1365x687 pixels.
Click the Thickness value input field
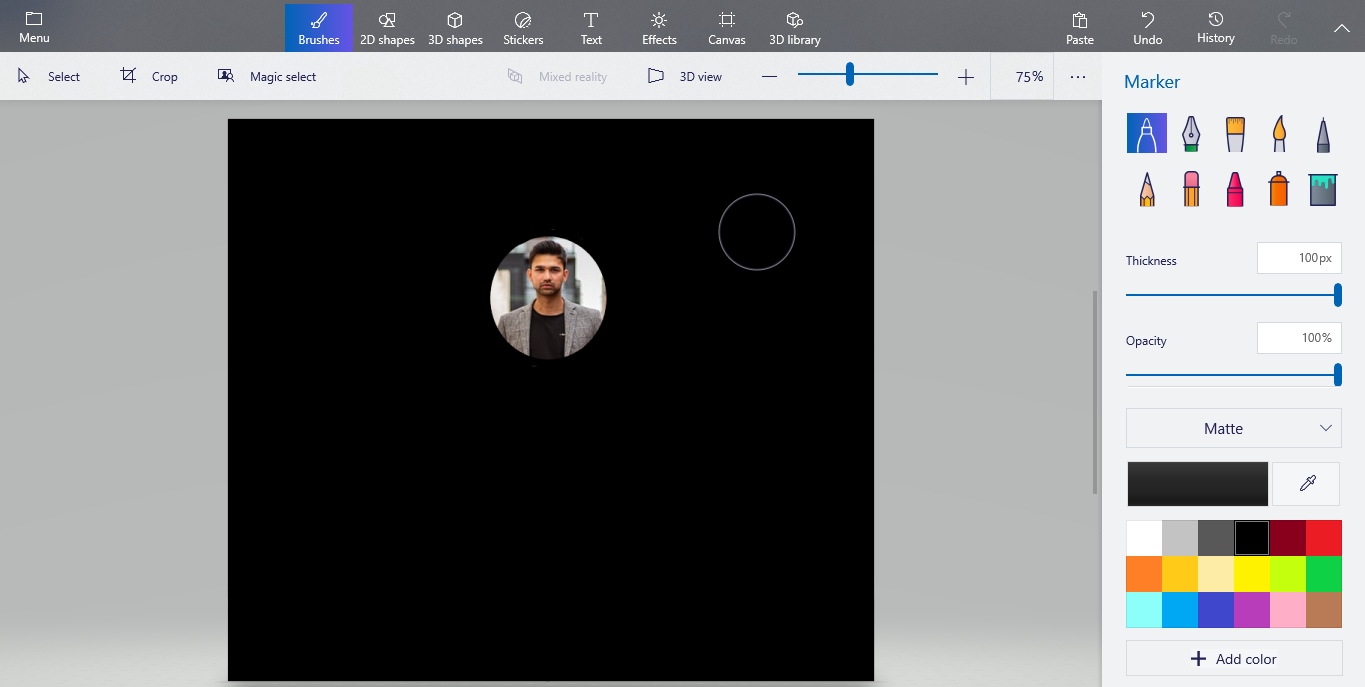[1299, 257]
